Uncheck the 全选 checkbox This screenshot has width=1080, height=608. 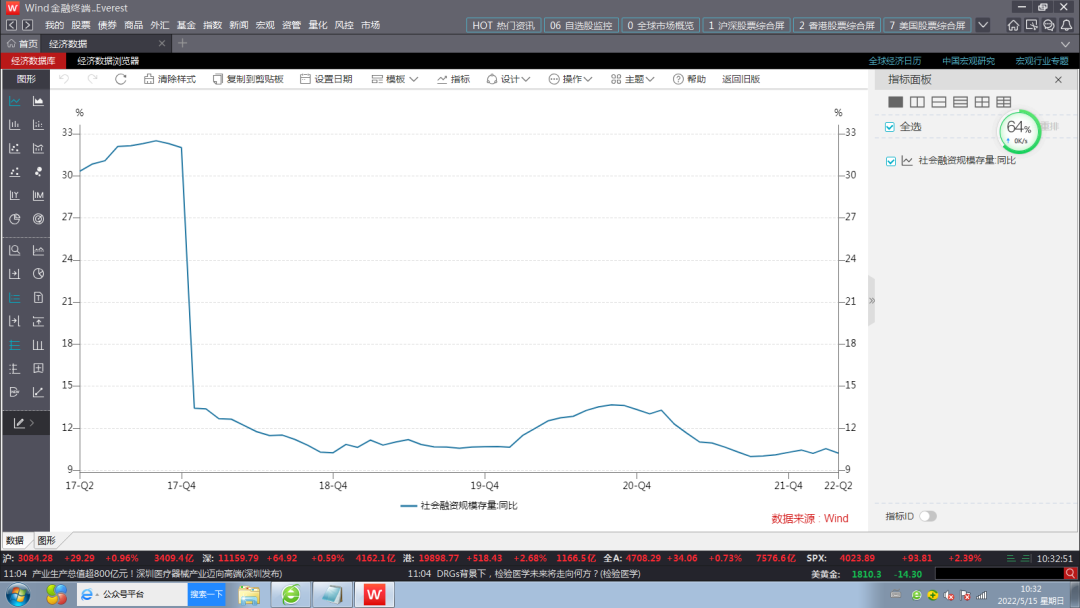click(x=890, y=127)
